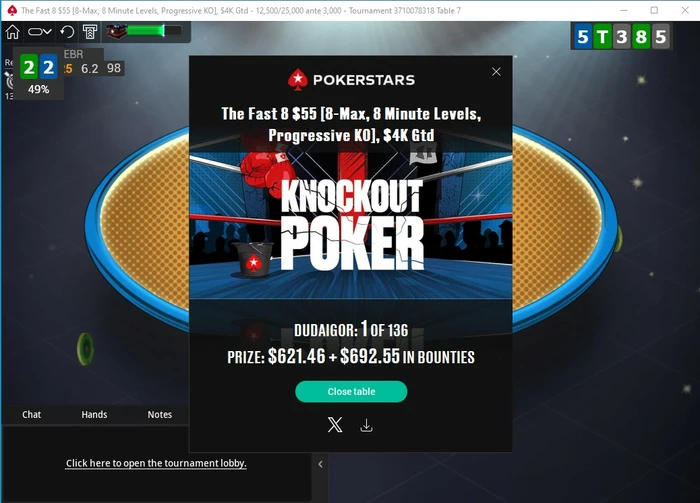Click the Close table button
This screenshot has width=700, height=503.
coord(351,391)
